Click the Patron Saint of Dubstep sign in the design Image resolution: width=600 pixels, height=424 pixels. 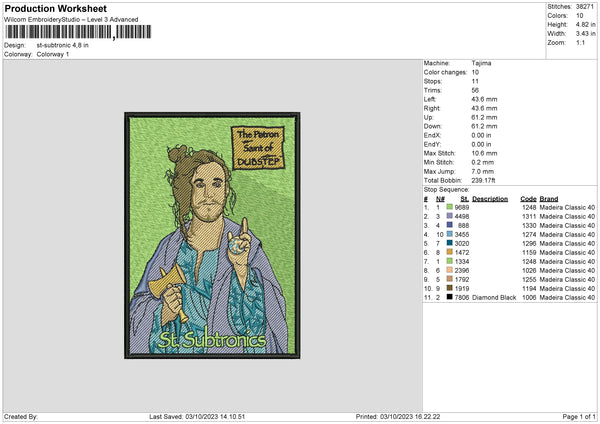tap(258, 148)
